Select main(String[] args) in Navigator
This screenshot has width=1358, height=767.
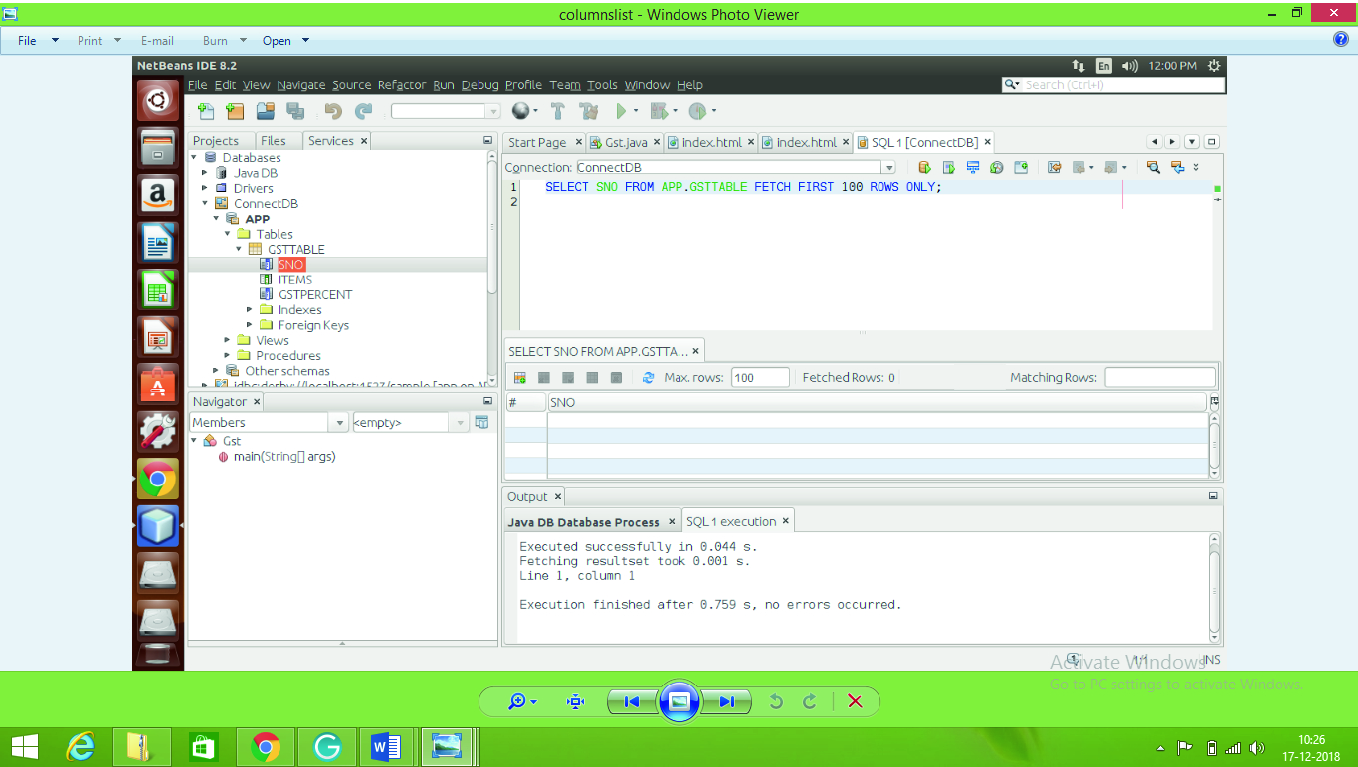[284, 456]
